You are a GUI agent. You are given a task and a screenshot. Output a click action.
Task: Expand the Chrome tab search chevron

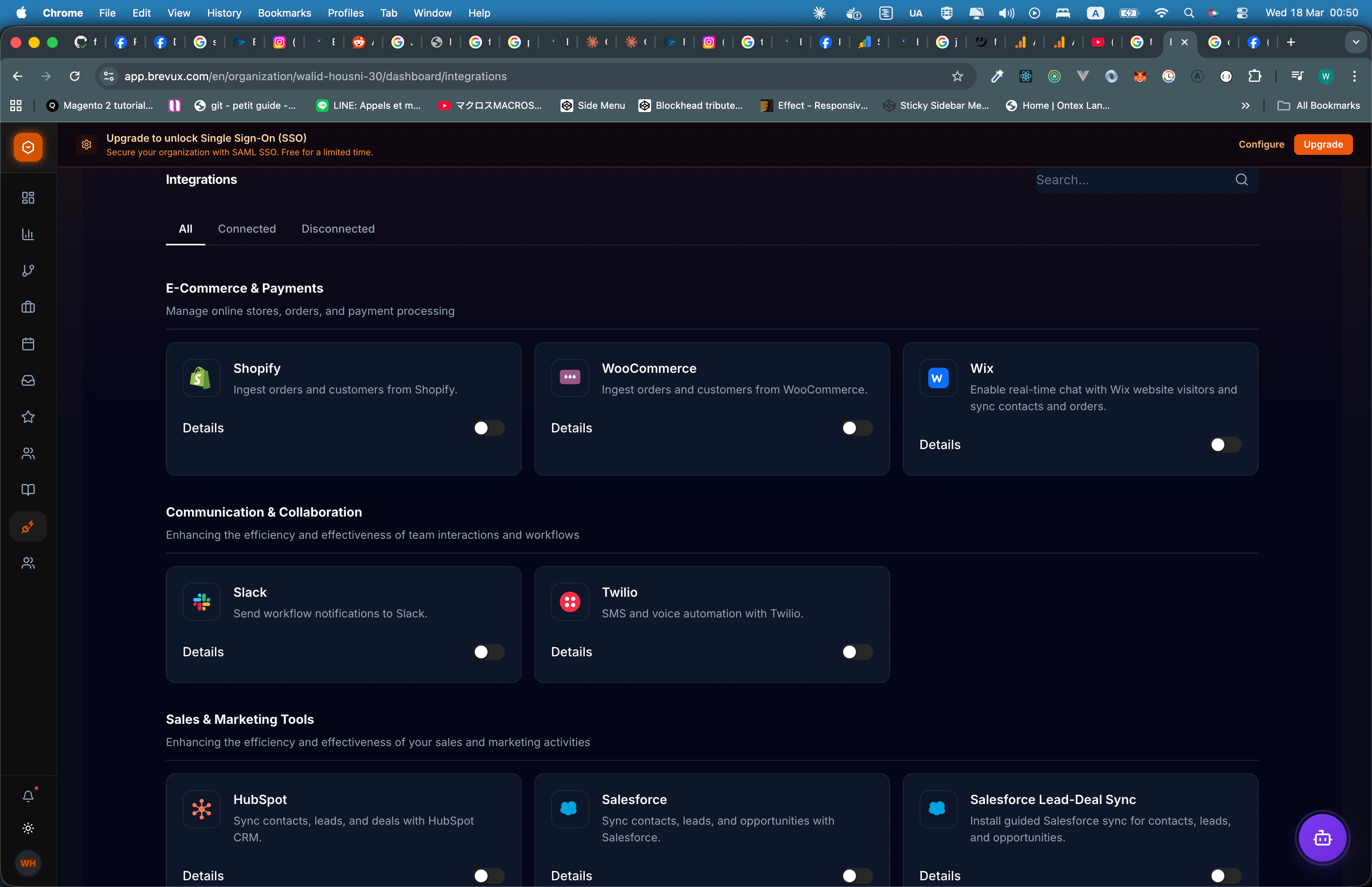(1356, 42)
